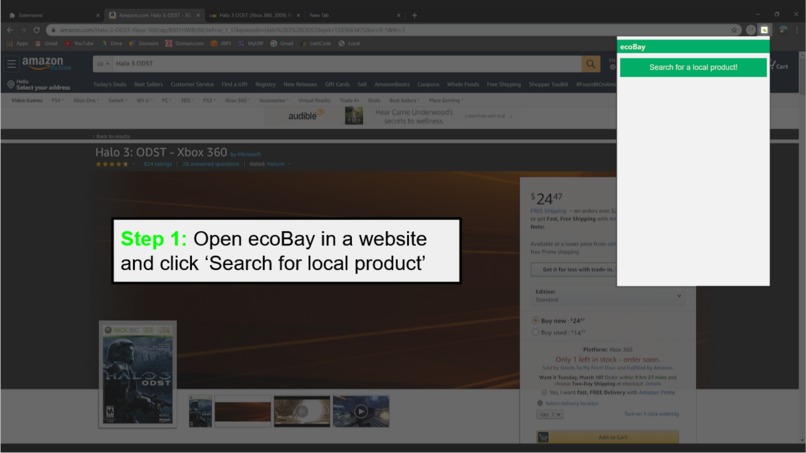Image resolution: width=806 pixels, height=453 pixels.
Task: Expand the PS4 category menu
Action: coord(57,100)
